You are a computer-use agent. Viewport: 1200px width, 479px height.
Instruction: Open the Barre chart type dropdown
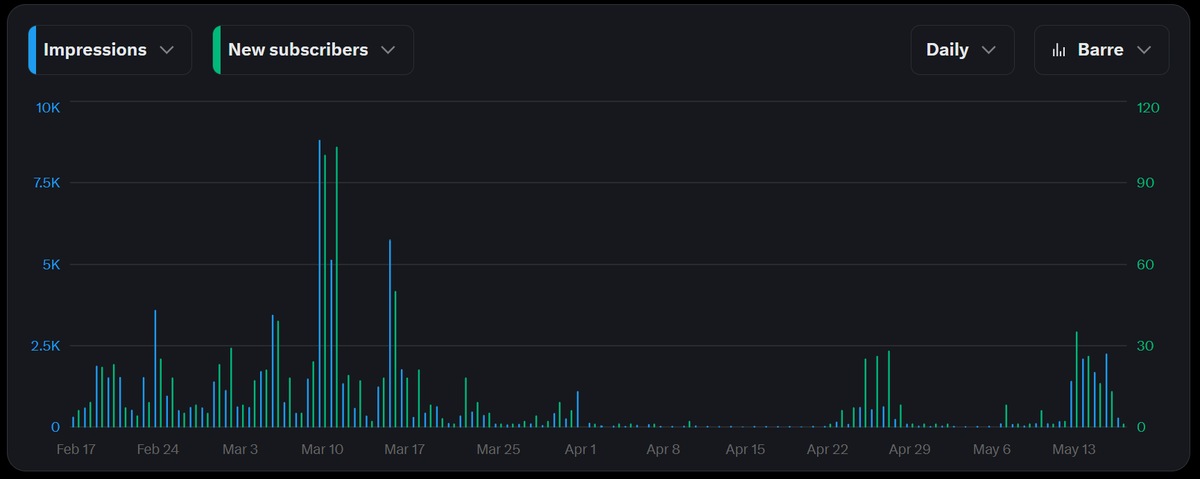point(1101,50)
